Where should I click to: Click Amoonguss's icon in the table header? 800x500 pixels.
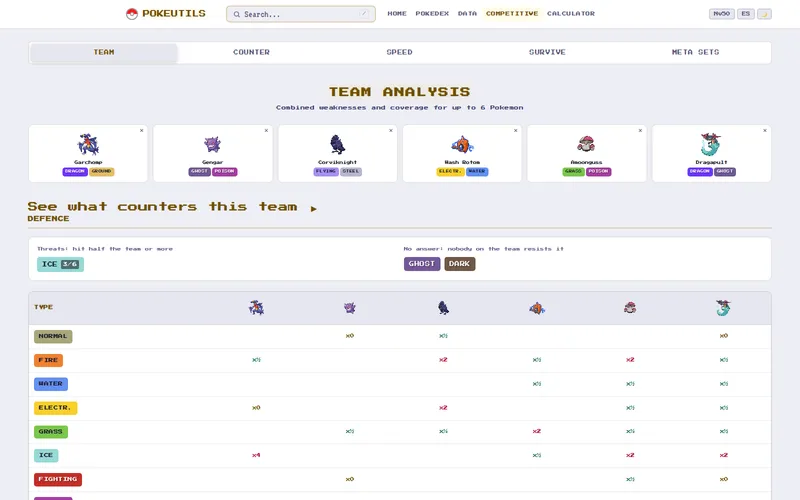630,308
